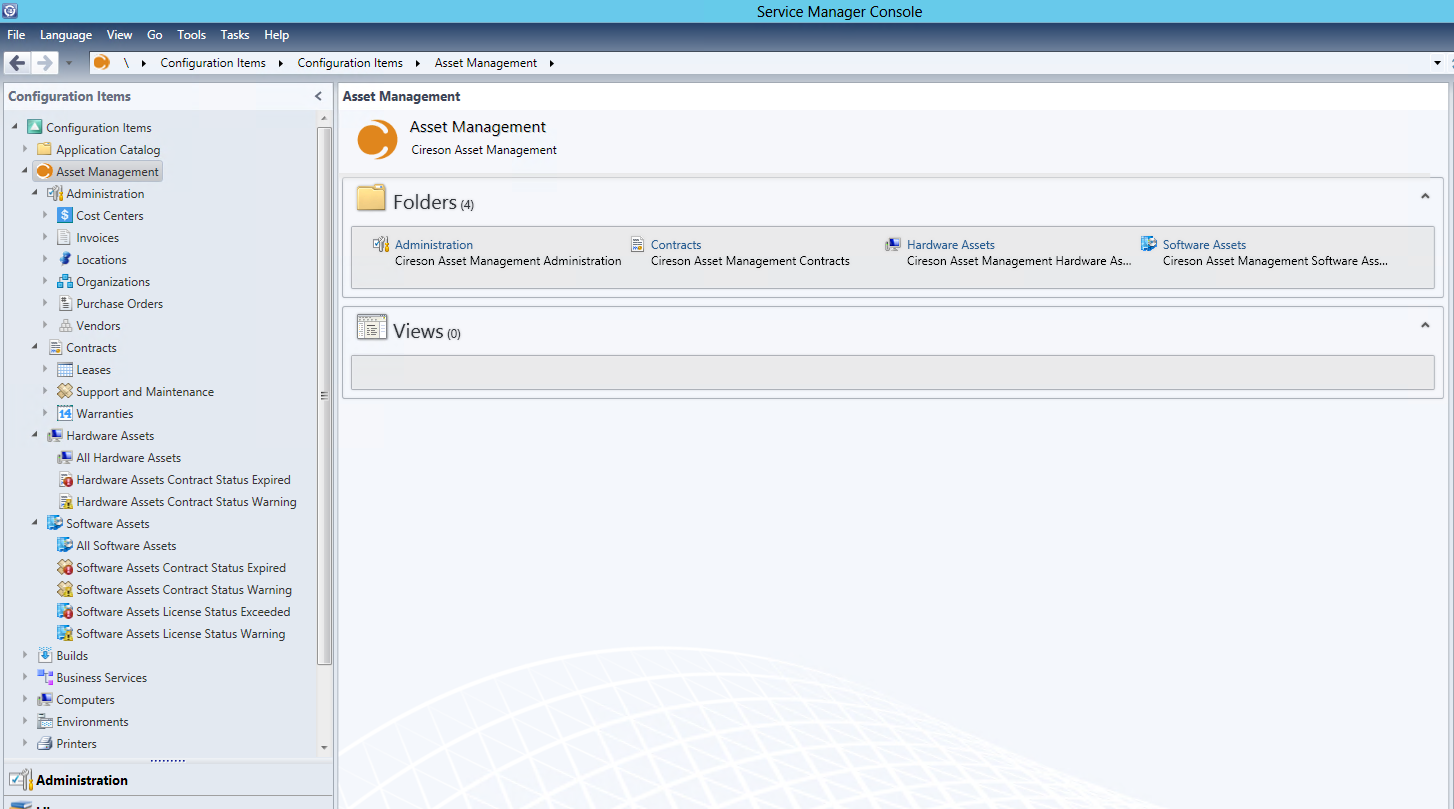Expand the Cost Centers node

[x=45, y=215]
